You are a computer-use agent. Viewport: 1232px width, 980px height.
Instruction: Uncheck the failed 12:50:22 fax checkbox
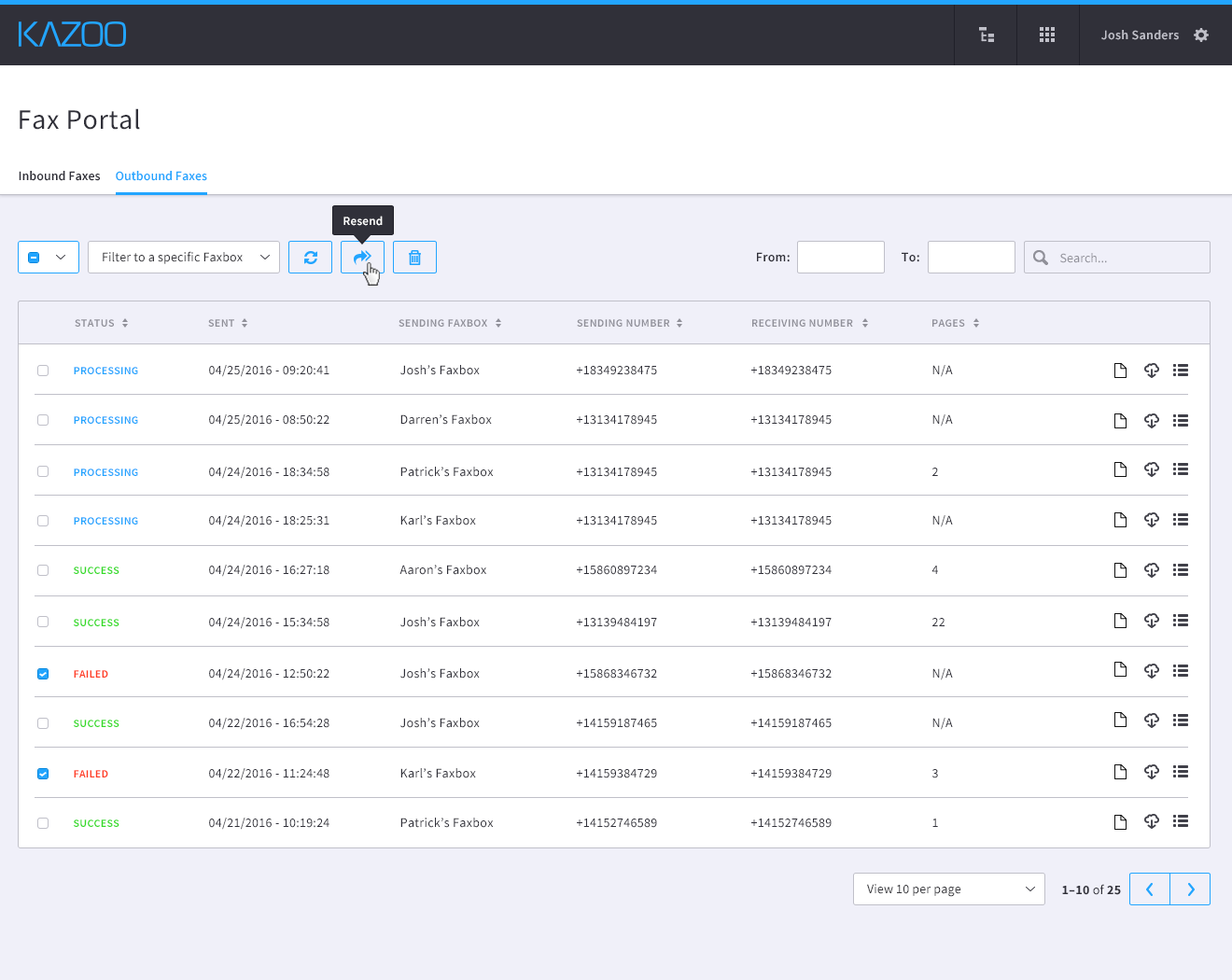(43, 674)
